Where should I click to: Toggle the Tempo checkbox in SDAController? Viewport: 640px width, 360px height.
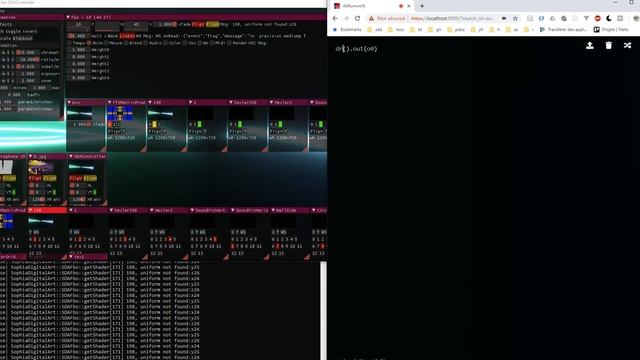[69, 43]
